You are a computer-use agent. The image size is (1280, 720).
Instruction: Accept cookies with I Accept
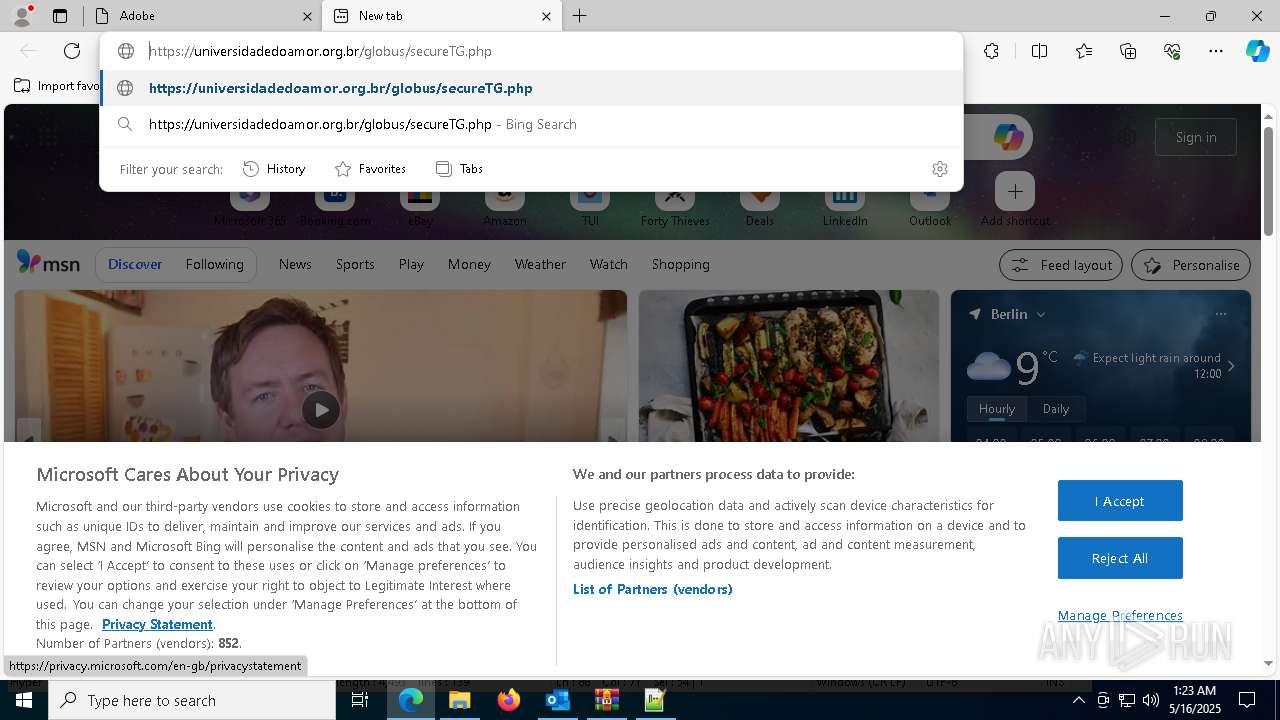click(x=1120, y=501)
